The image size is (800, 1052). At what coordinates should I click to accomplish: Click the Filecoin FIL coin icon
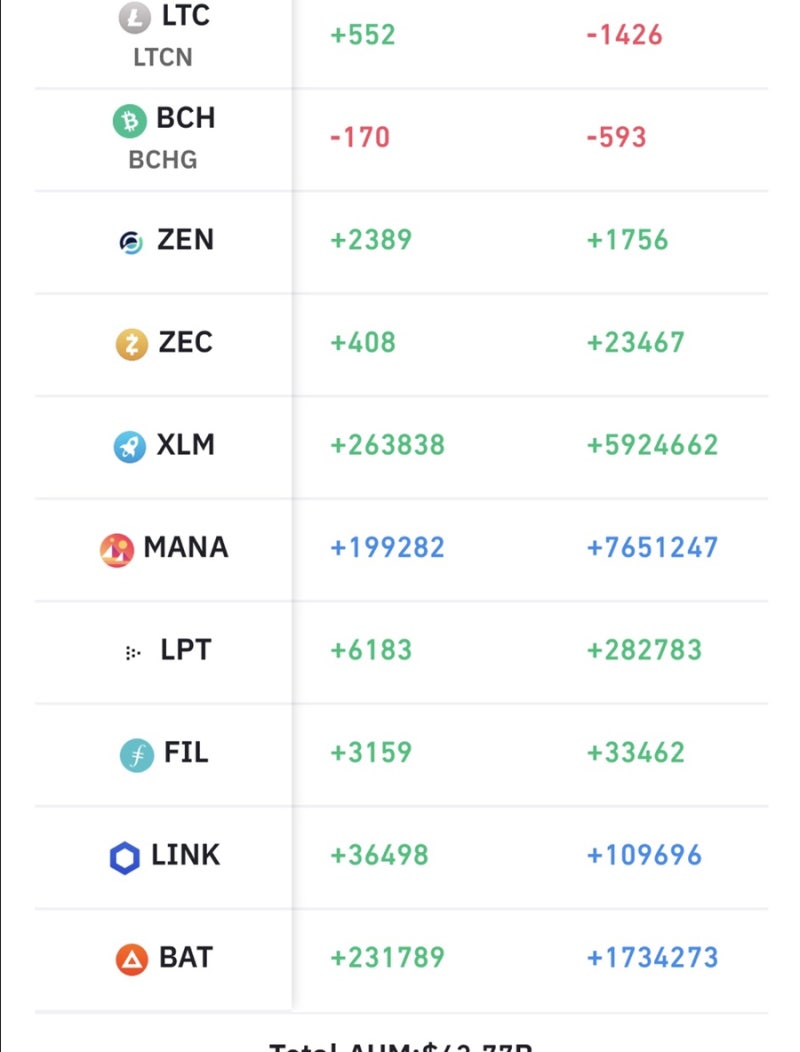[137, 754]
